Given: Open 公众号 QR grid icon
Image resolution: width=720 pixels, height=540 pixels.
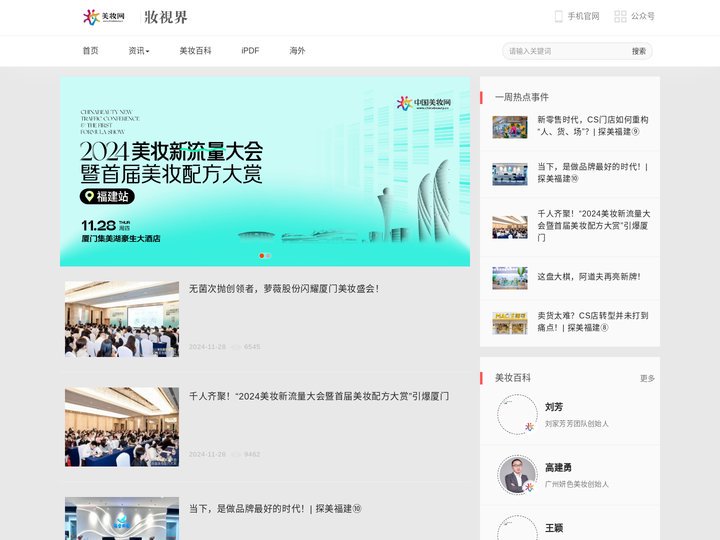Looking at the screenshot, I should point(620,17).
